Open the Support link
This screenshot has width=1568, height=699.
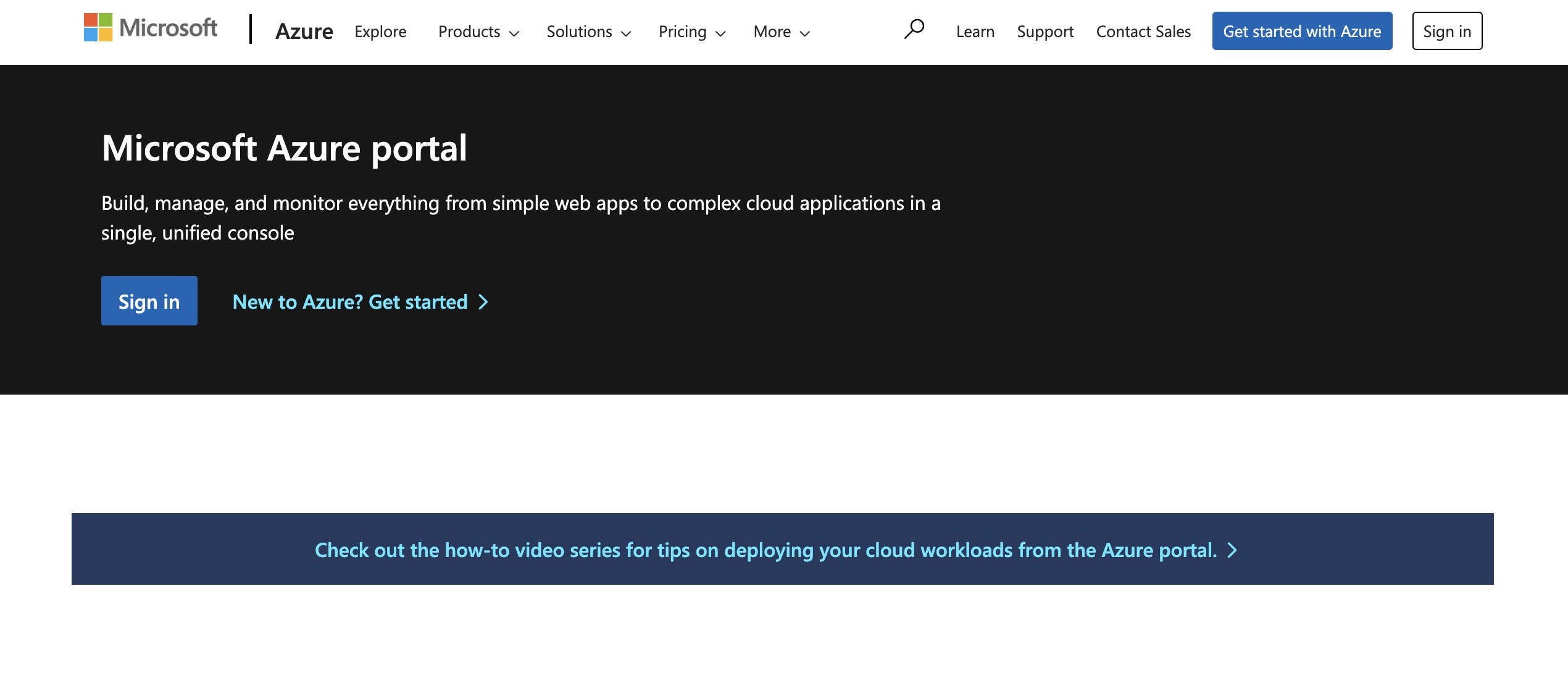(1045, 31)
